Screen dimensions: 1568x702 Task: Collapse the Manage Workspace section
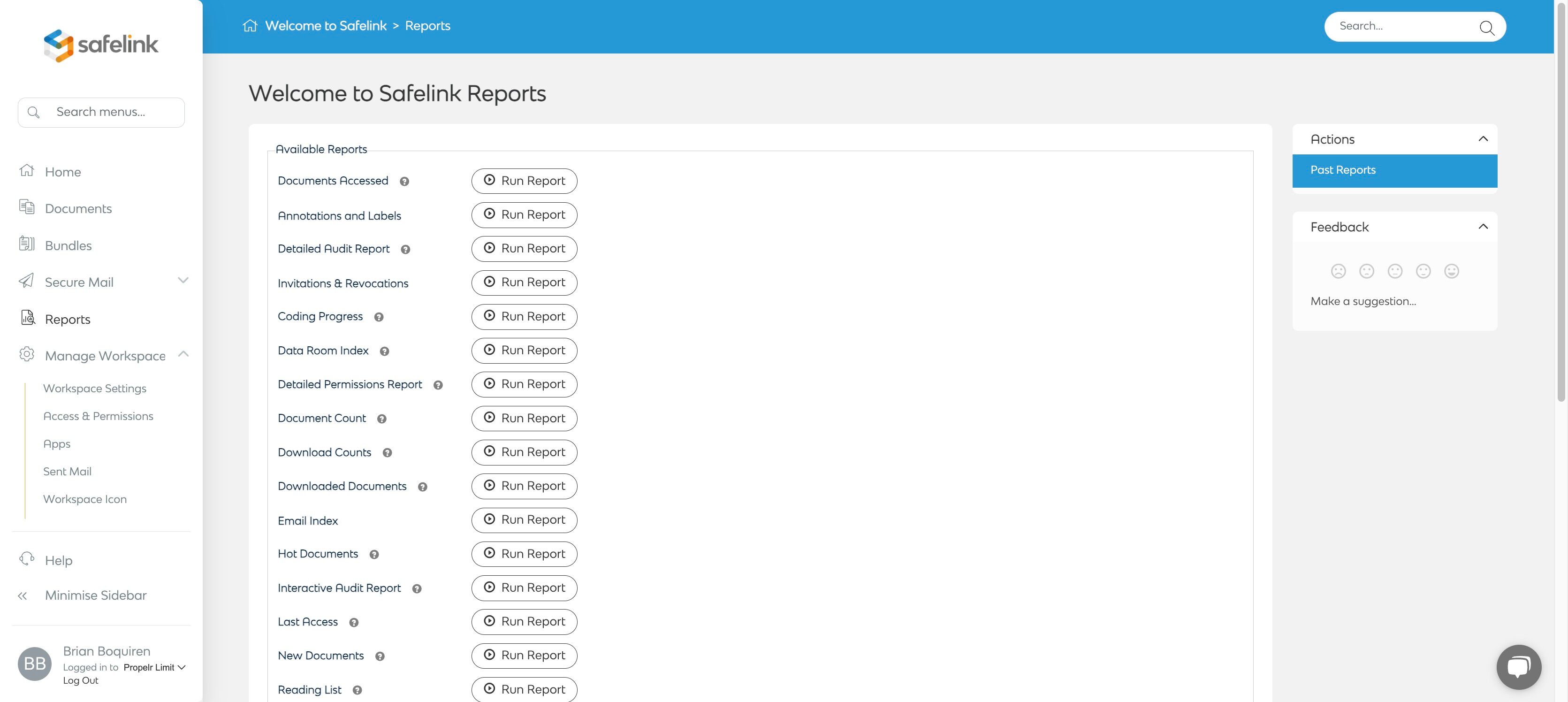coord(183,354)
